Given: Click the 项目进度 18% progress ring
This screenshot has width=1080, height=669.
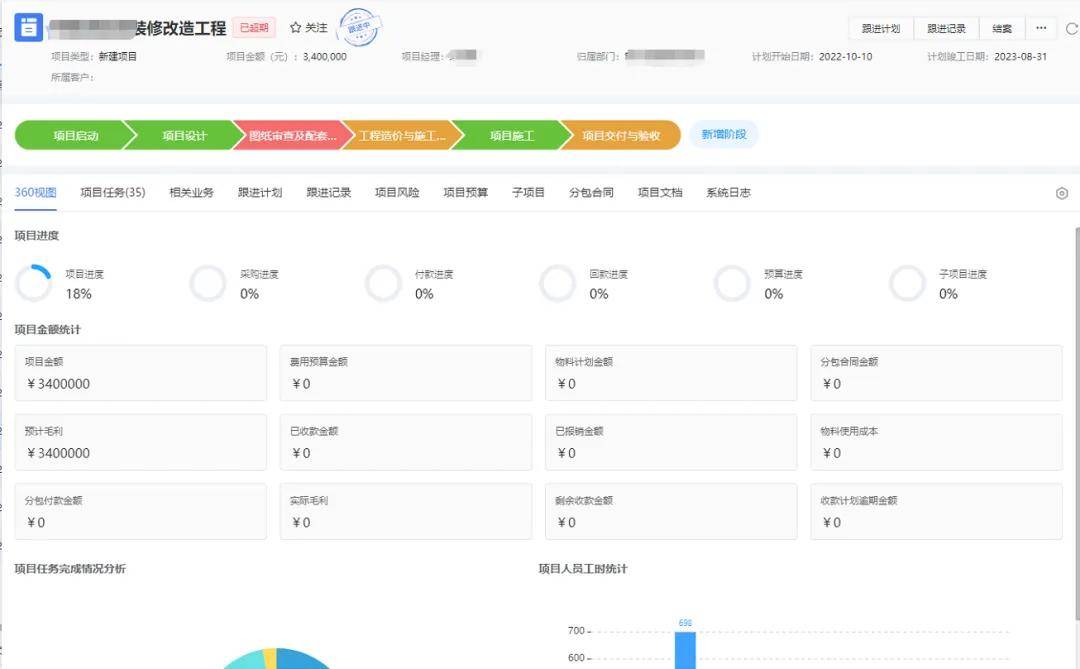Looking at the screenshot, I should (x=34, y=284).
